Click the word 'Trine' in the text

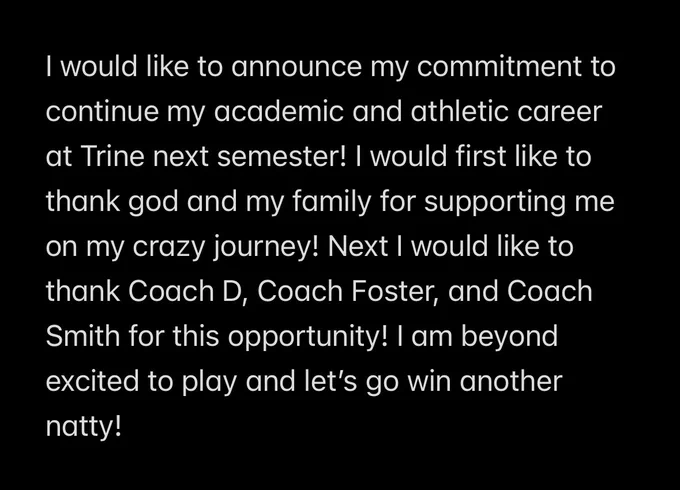coord(112,156)
